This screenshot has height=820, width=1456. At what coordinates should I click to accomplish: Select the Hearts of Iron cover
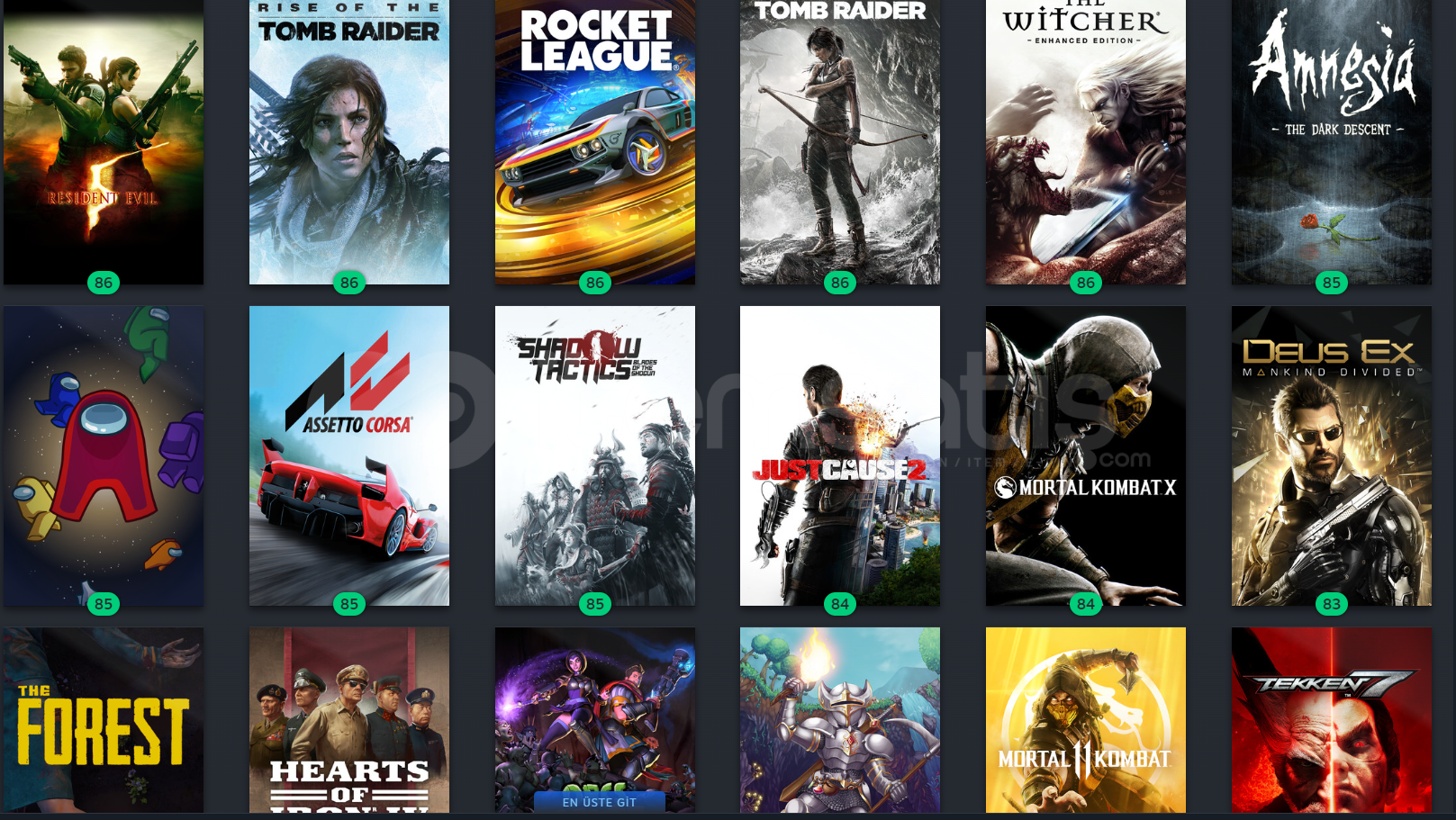click(x=349, y=720)
